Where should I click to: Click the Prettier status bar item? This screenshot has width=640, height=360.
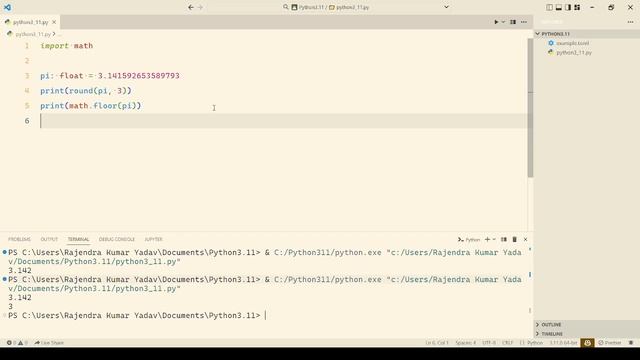point(609,343)
